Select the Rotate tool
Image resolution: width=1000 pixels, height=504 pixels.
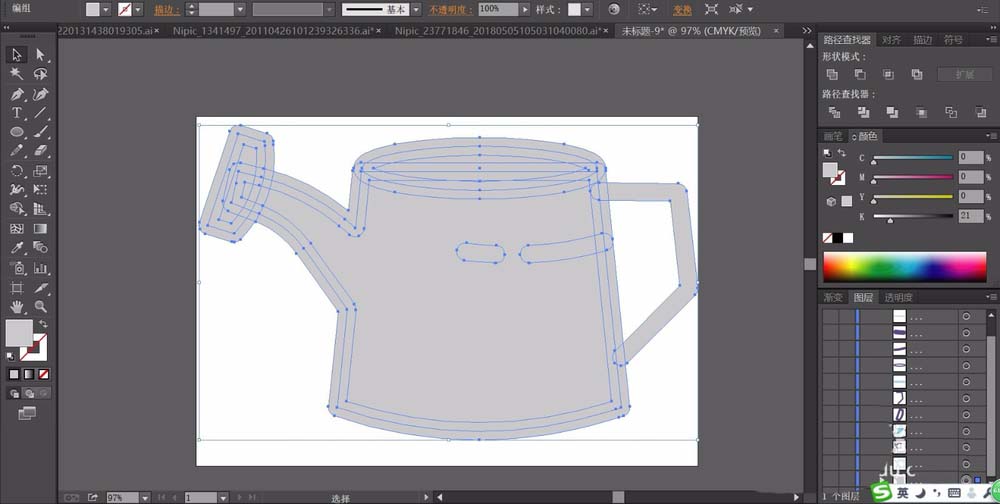17,170
